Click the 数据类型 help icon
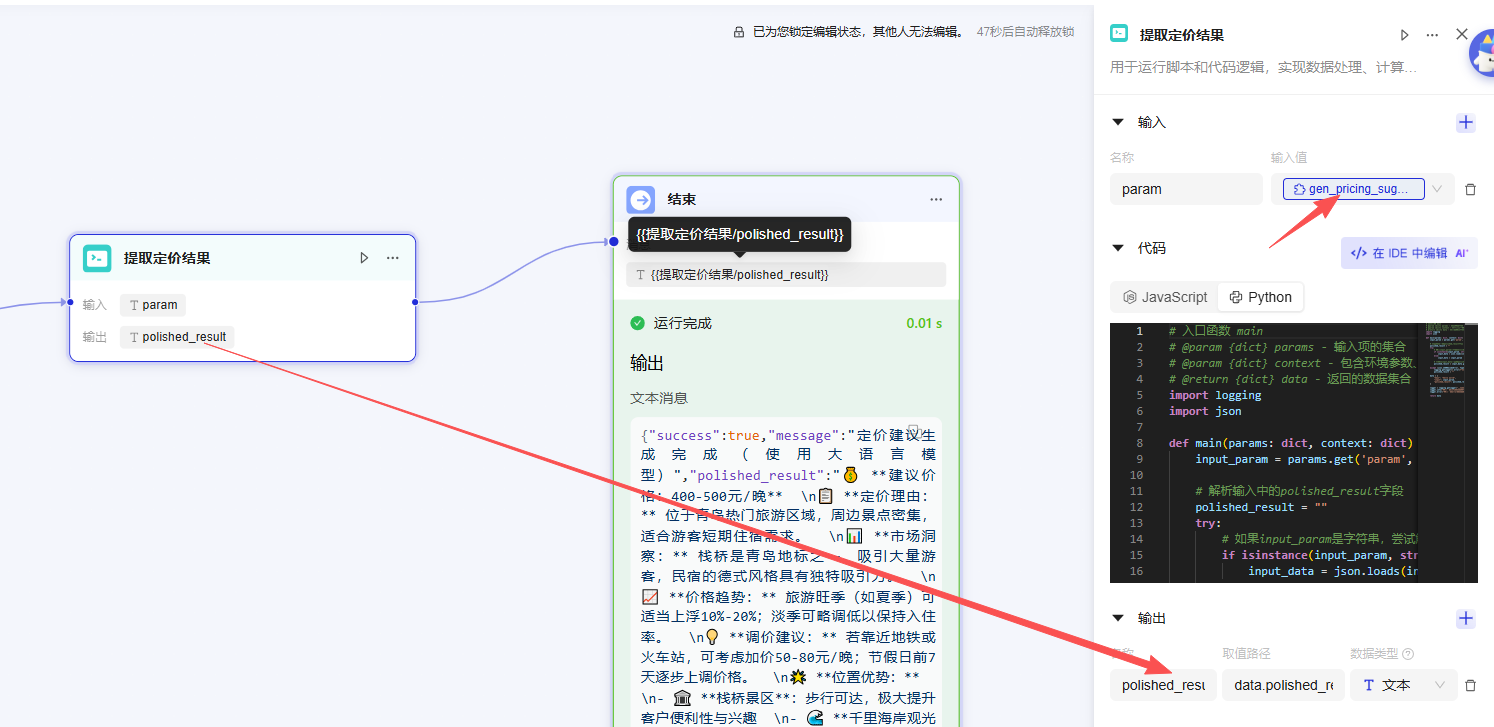The image size is (1494, 727). [x=1408, y=654]
